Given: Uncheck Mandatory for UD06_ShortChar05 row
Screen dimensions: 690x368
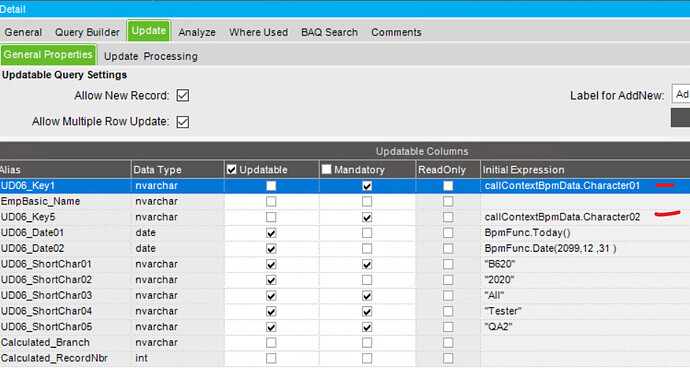Looking at the screenshot, I should pyautogui.click(x=367, y=327).
